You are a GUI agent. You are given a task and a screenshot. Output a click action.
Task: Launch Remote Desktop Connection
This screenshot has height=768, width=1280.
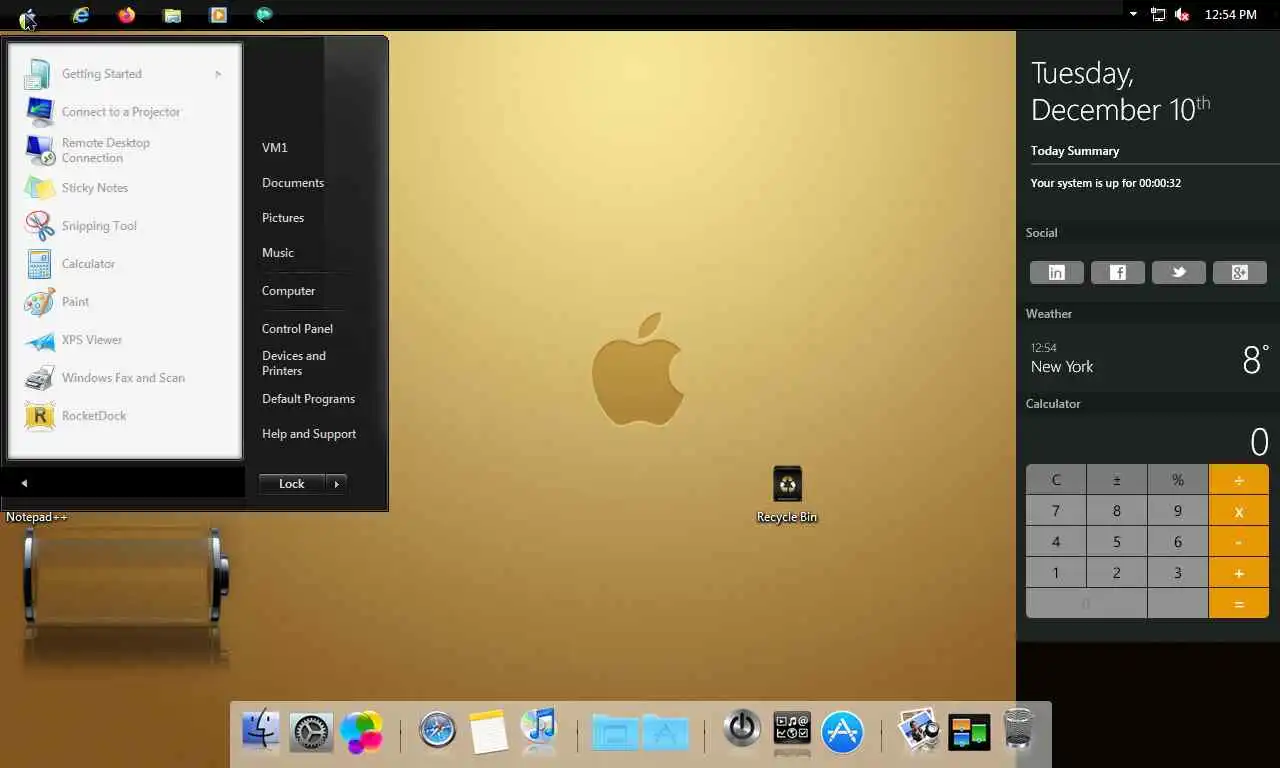pyautogui.click(x=124, y=150)
